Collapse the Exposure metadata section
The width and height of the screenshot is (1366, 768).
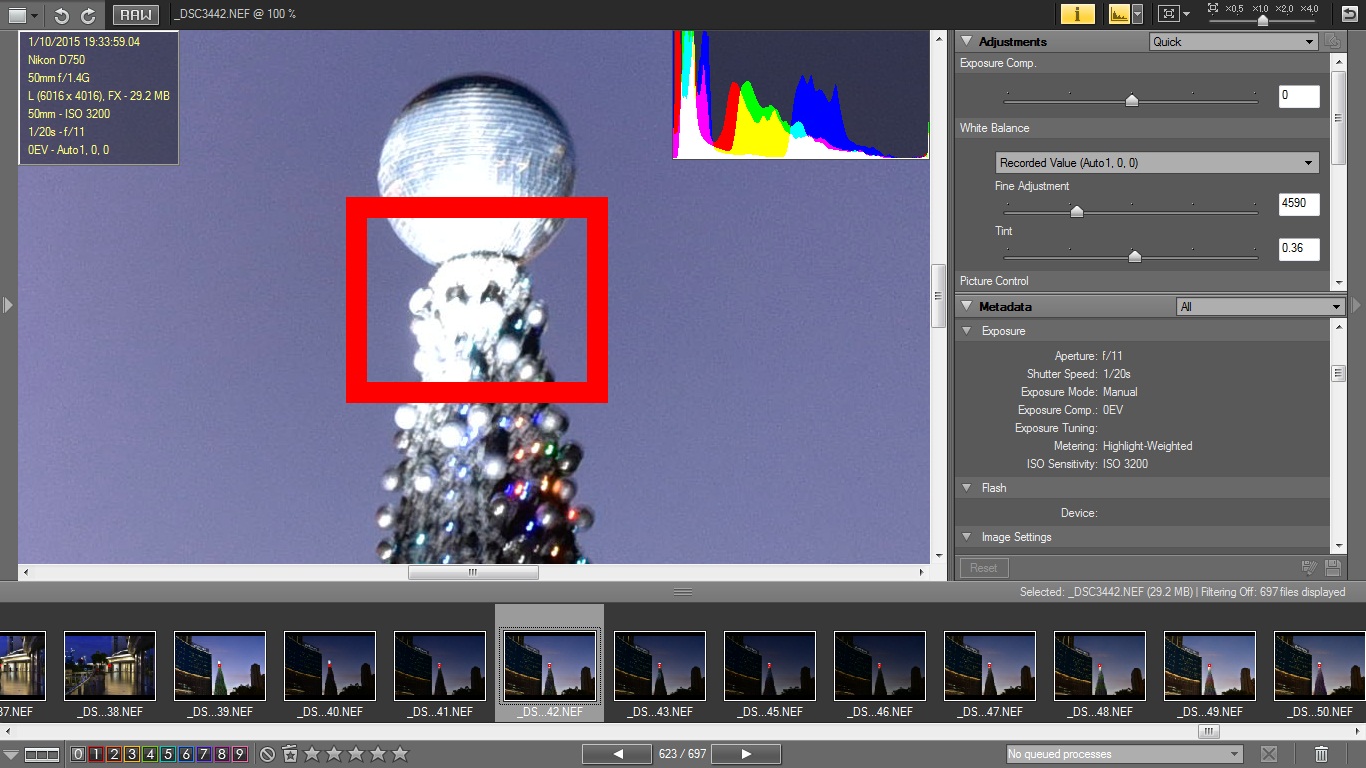coord(967,331)
